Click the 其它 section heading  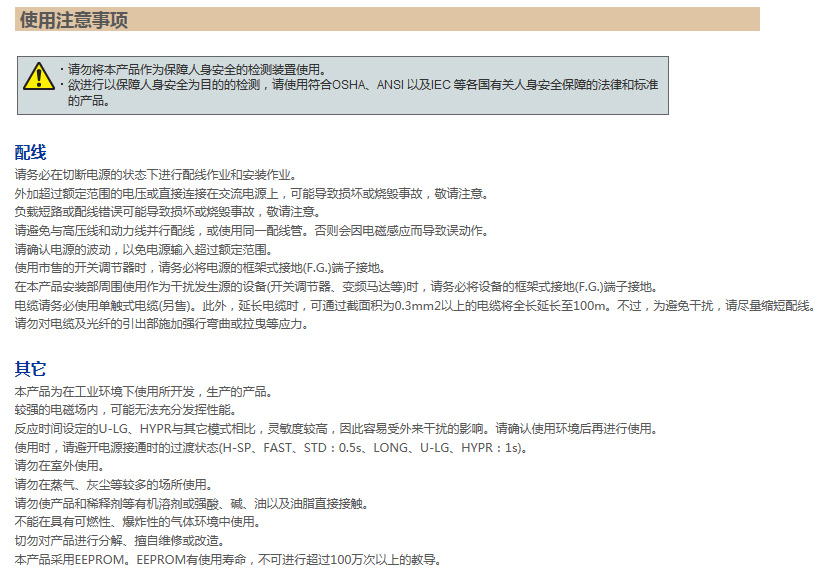30,369
